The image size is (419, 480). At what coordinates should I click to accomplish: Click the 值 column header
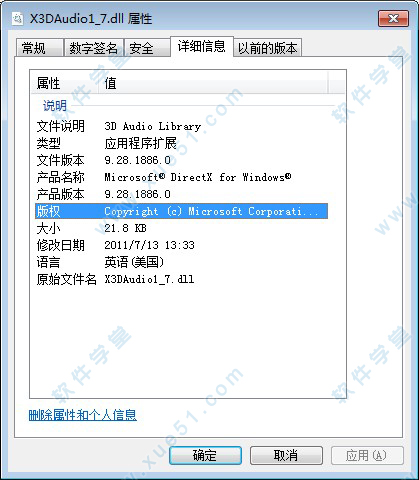[x=213, y=83]
